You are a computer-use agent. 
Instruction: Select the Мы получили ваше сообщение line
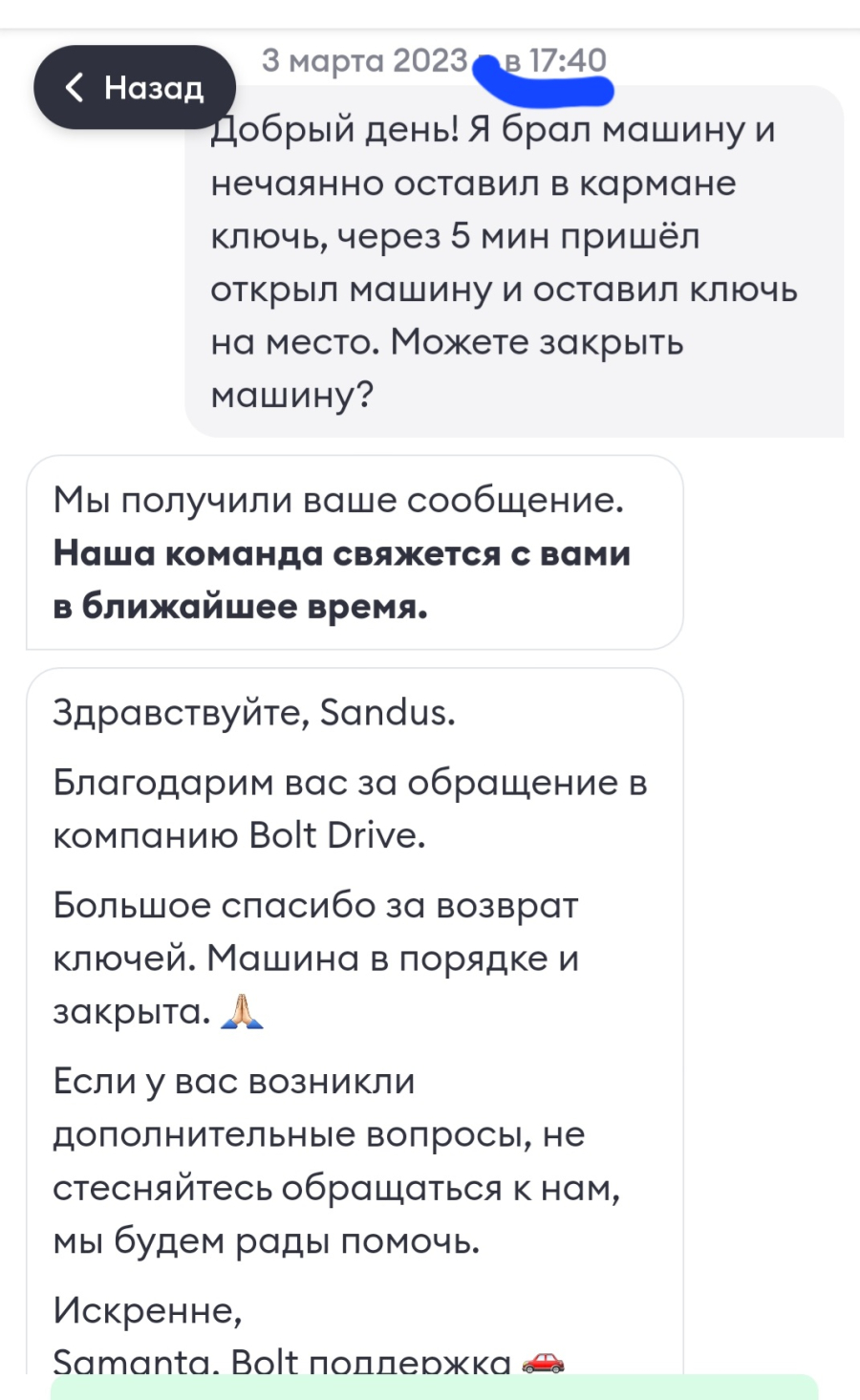pyautogui.click(x=338, y=500)
